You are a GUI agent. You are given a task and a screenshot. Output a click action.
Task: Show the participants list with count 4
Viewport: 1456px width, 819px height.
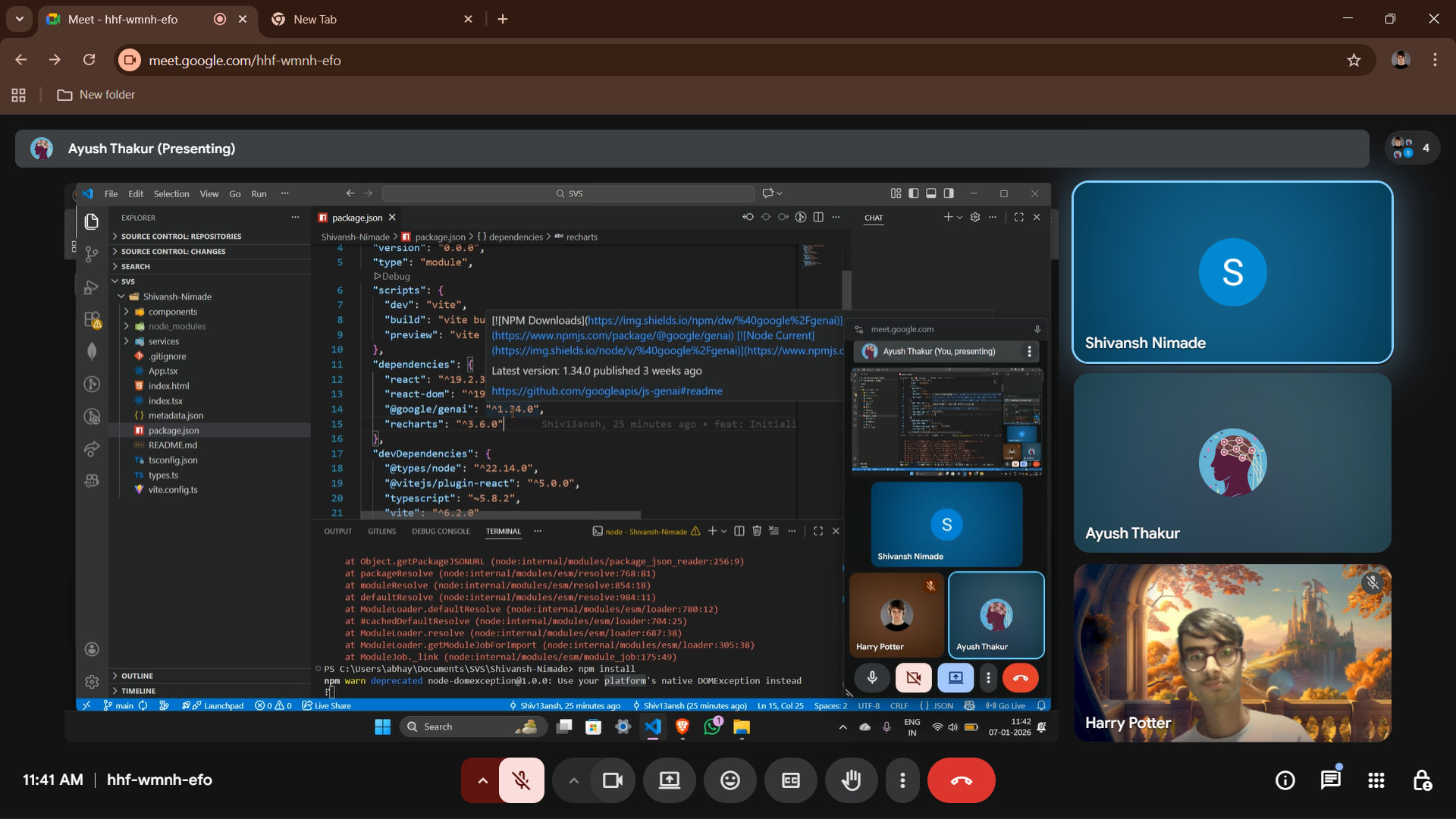[x=1412, y=148]
